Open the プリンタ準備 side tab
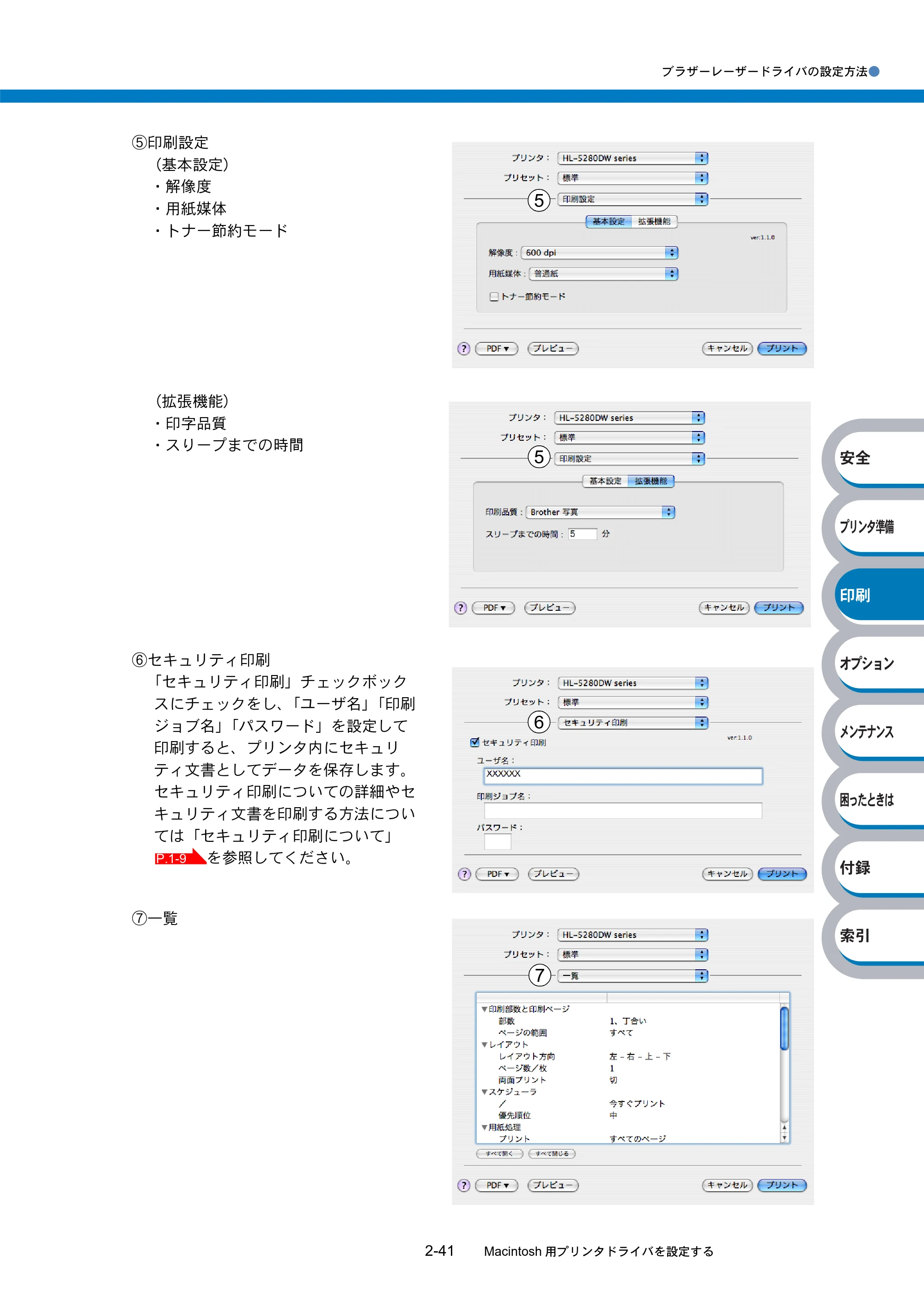This screenshot has width=924, height=1308. coord(880,526)
